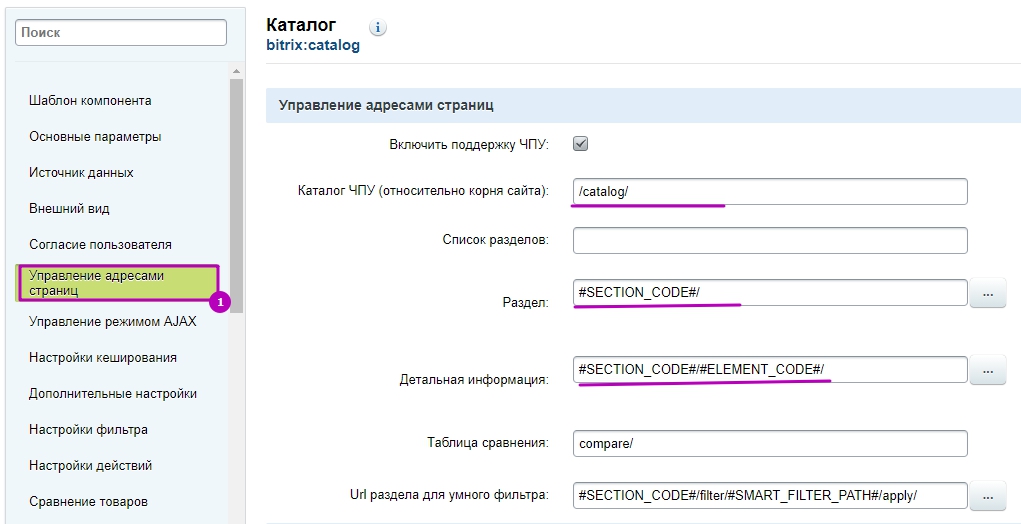Go to Настройки кеширования section
This screenshot has width=1021, height=524.
click(103, 358)
